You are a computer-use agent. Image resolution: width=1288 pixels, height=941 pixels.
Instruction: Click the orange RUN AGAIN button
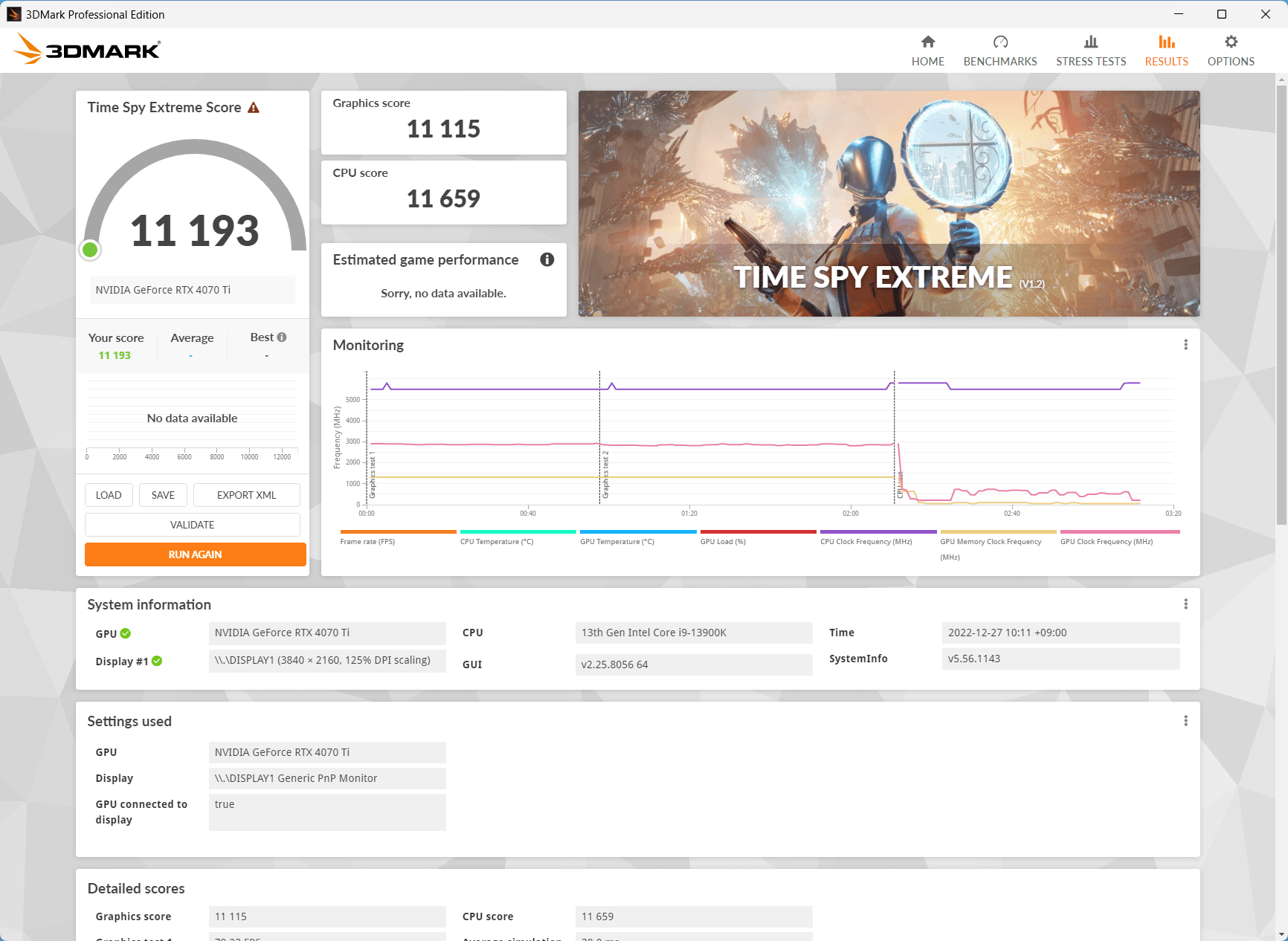[x=196, y=554]
